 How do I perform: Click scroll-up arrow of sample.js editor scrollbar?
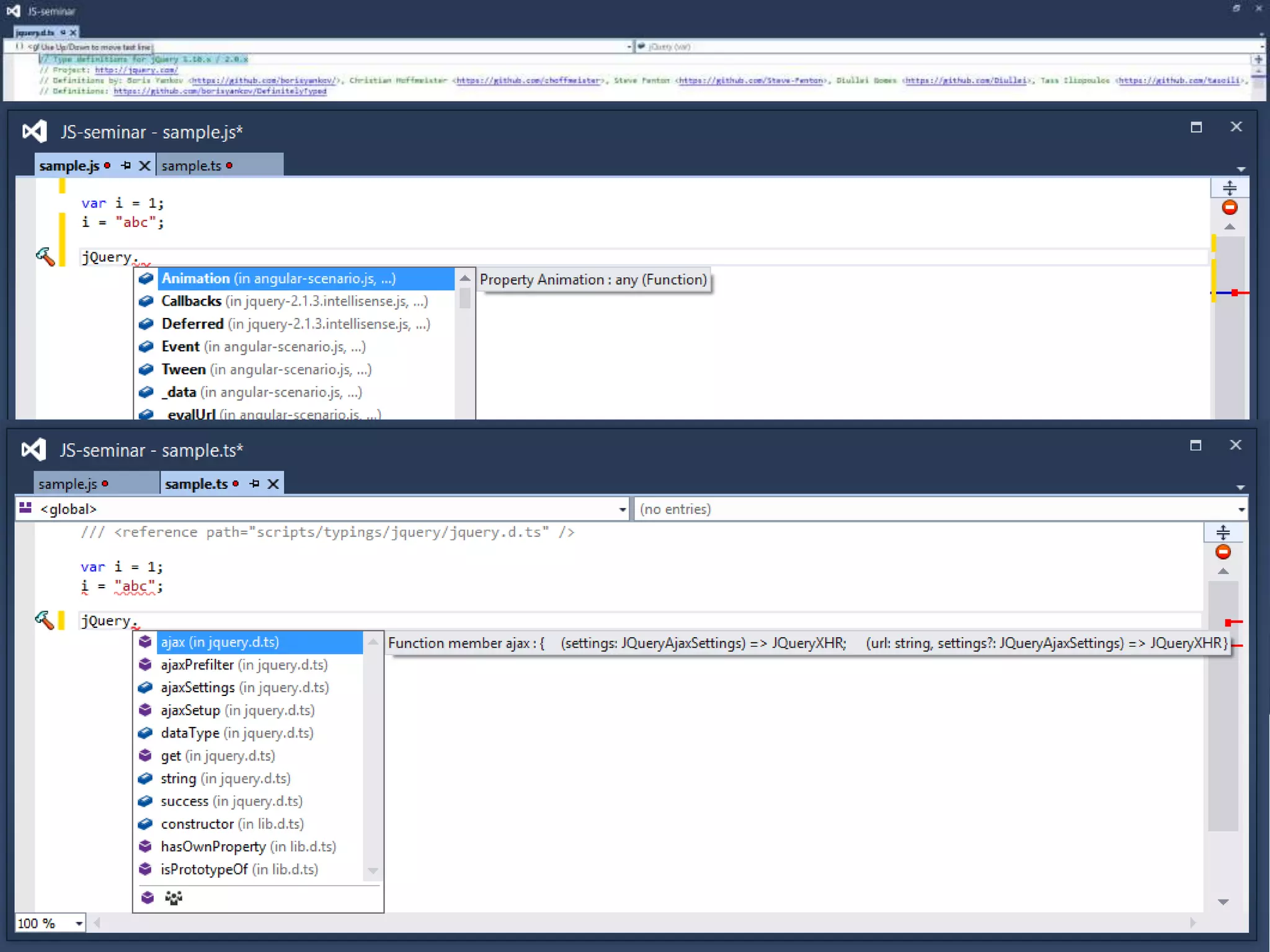(x=1230, y=227)
